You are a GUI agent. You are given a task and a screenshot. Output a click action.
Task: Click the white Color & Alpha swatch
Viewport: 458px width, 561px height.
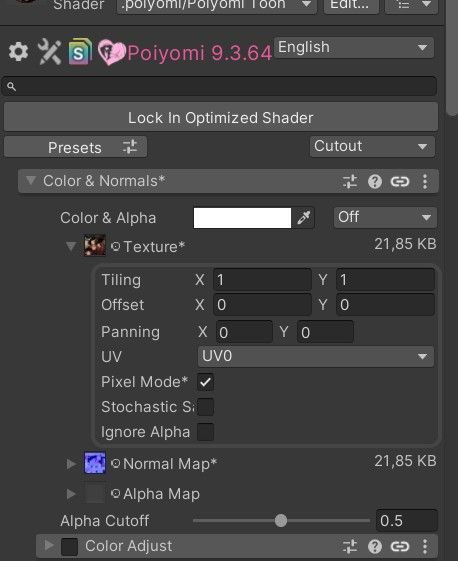(x=242, y=218)
